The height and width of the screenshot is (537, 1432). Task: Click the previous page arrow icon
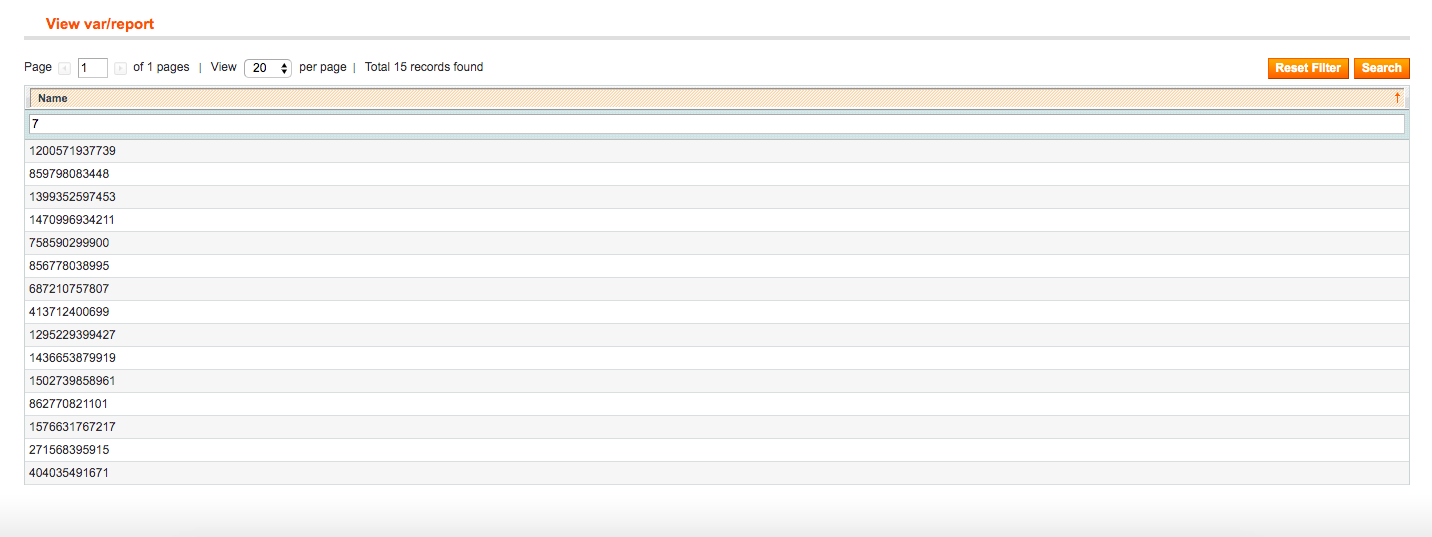point(65,68)
